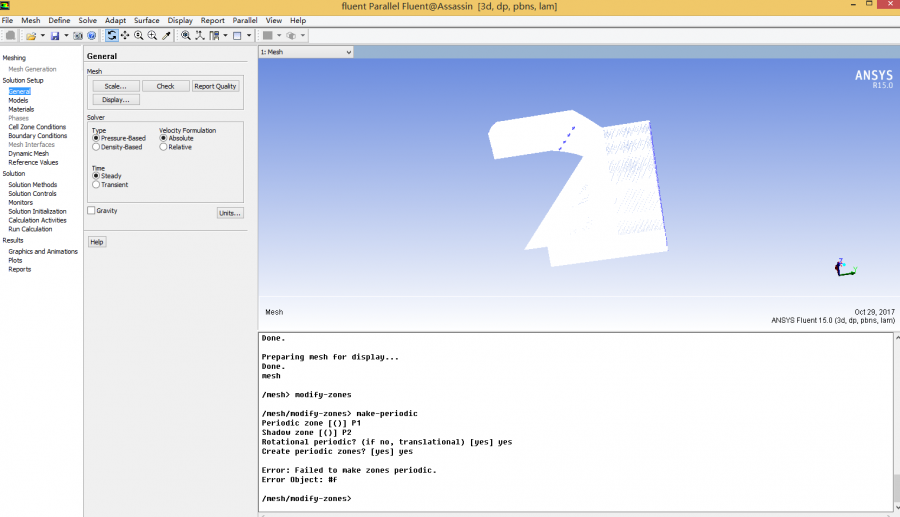Click the open file folder icon
Image resolution: width=900 pixels, height=517 pixels.
(31, 36)
